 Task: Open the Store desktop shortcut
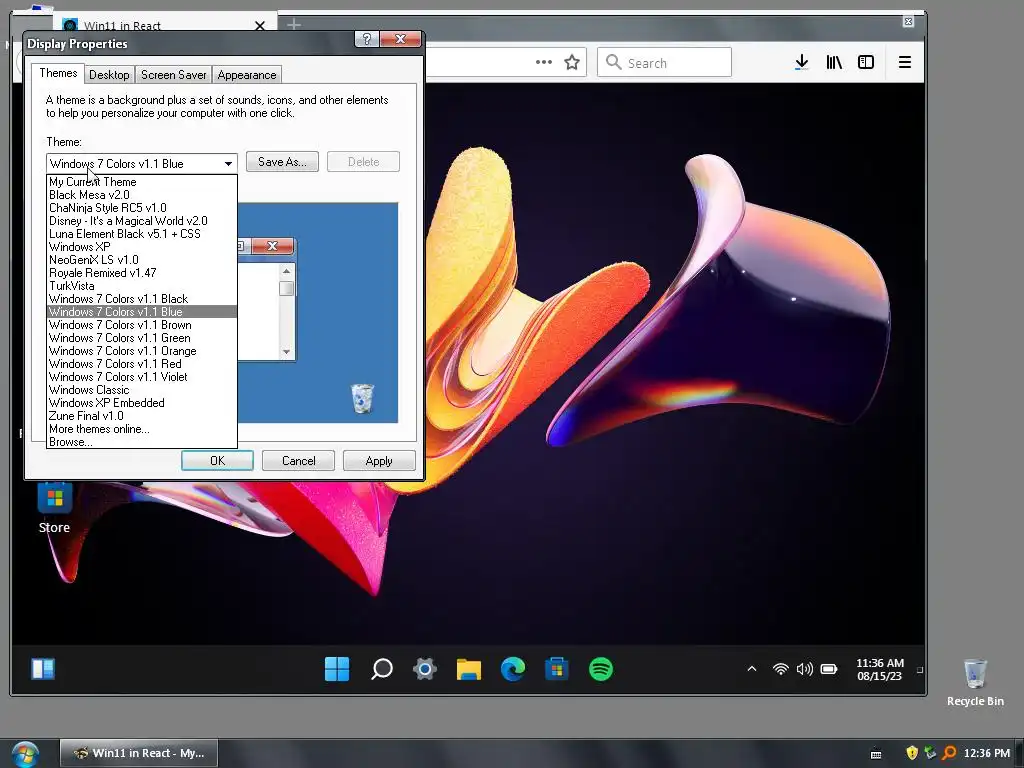click(55, 508)
